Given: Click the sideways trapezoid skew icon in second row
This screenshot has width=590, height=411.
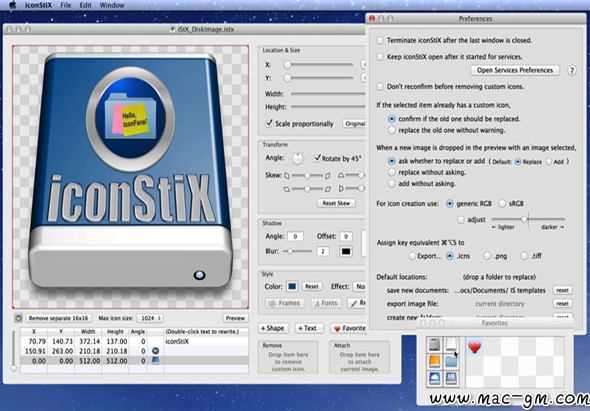Looking at the screenshot, I should (x=341, y=189).
